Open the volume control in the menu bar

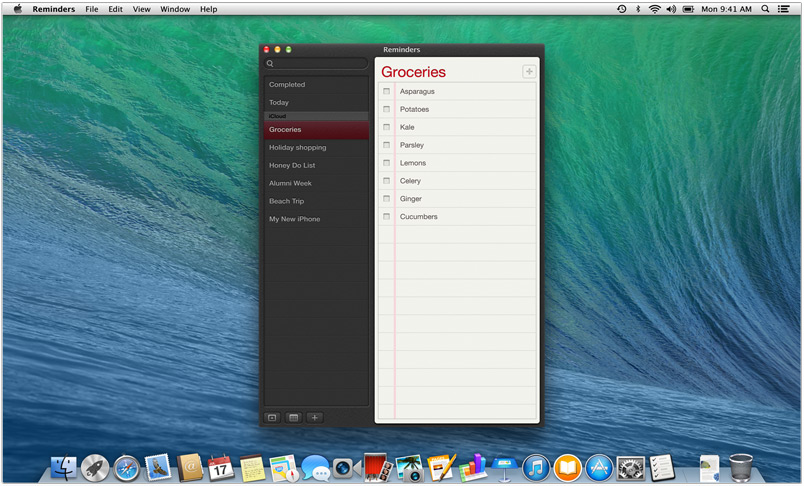click(672, 9)
